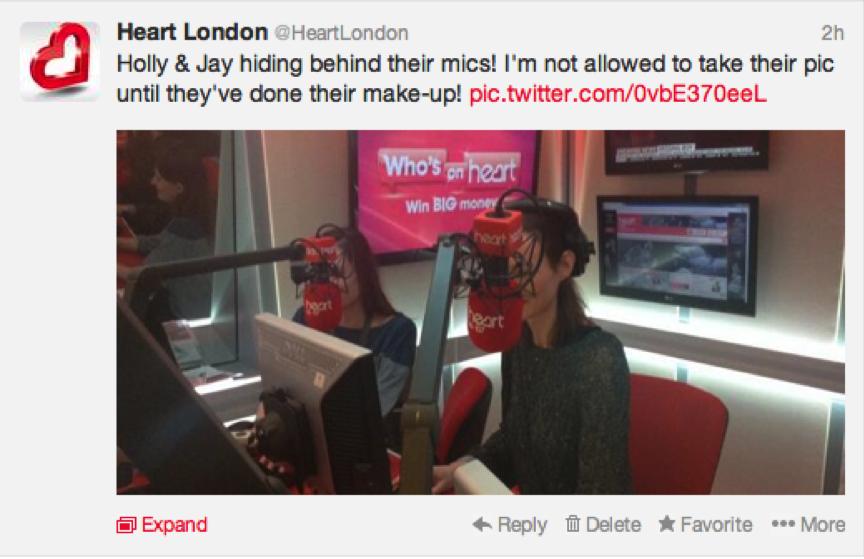The image size is (864, 559).
Task: Open the studio photo thumbnail
Action: coord(480,312)
